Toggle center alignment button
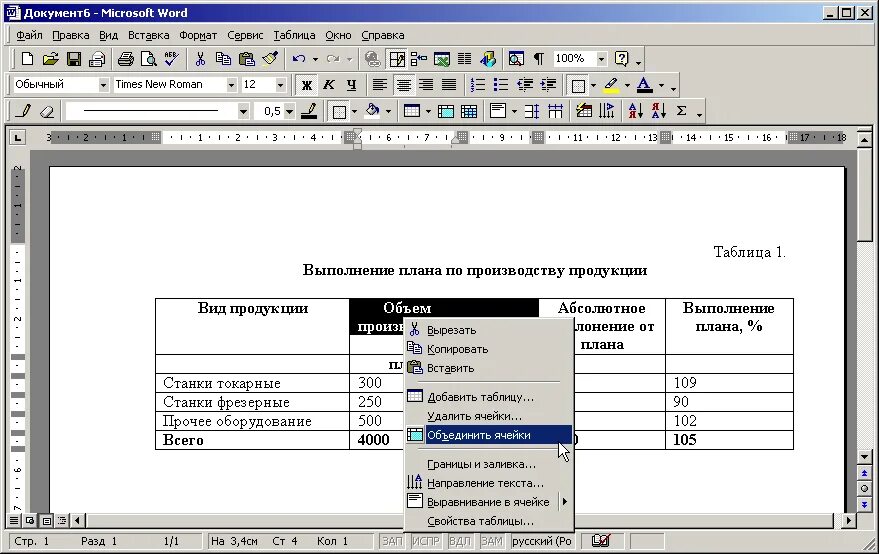 click(404, 85)
